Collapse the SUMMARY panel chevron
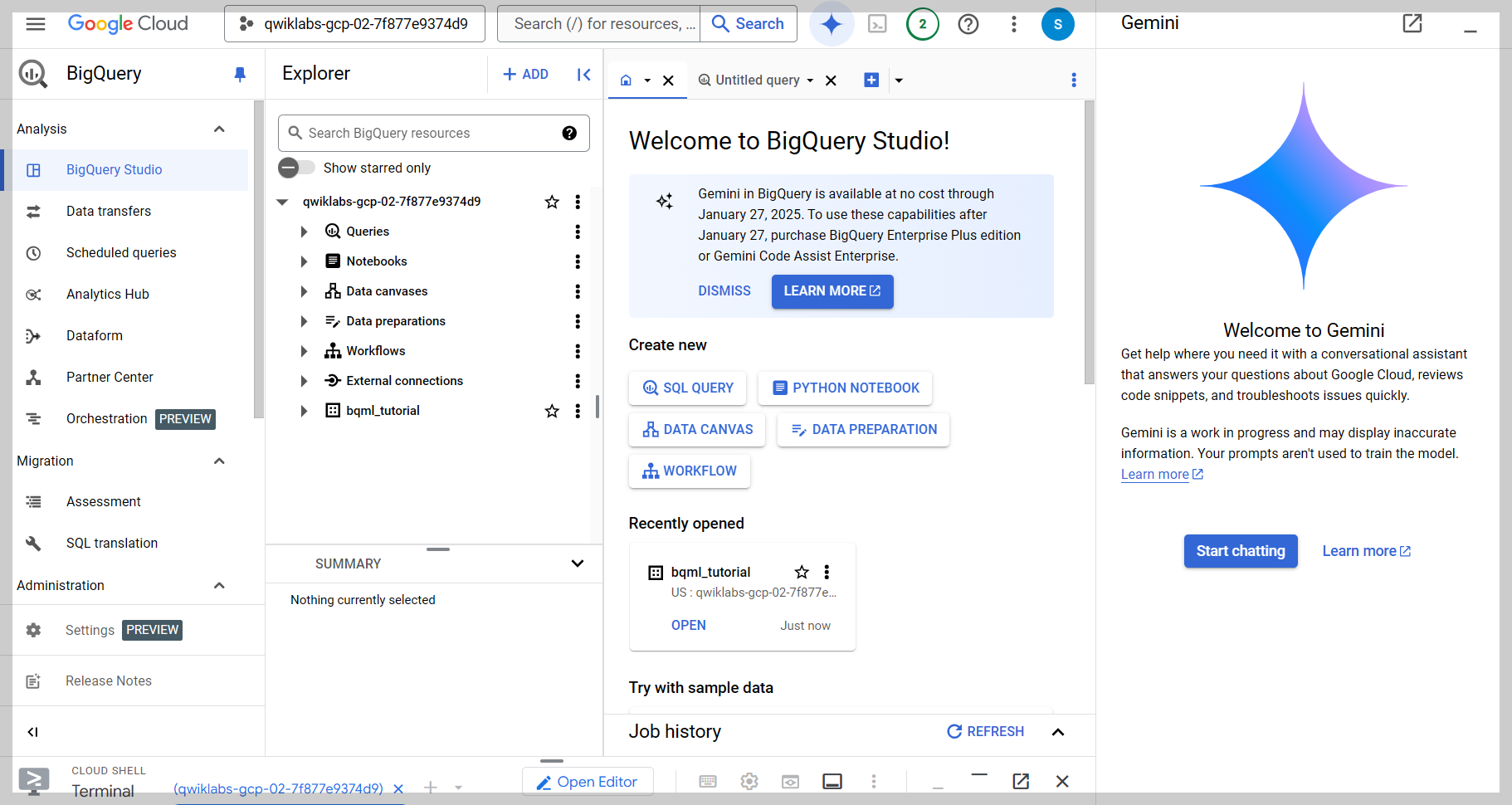Viewport: 1512px width, 805px height. click(578, 563)
